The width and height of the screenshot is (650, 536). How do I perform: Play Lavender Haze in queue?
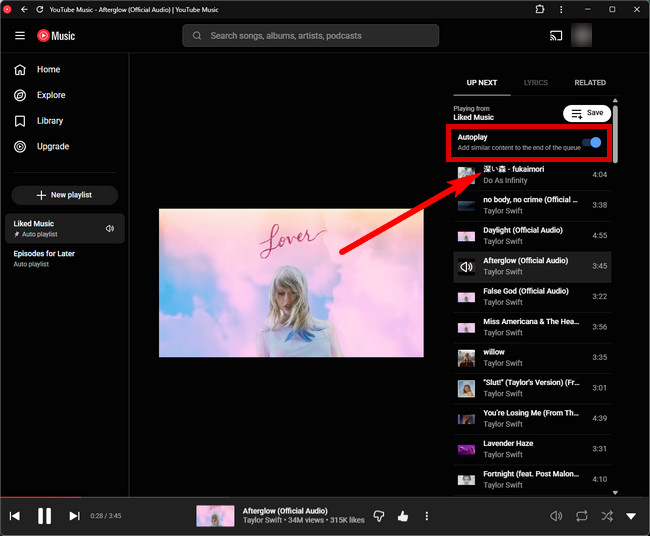pos(532,449)
